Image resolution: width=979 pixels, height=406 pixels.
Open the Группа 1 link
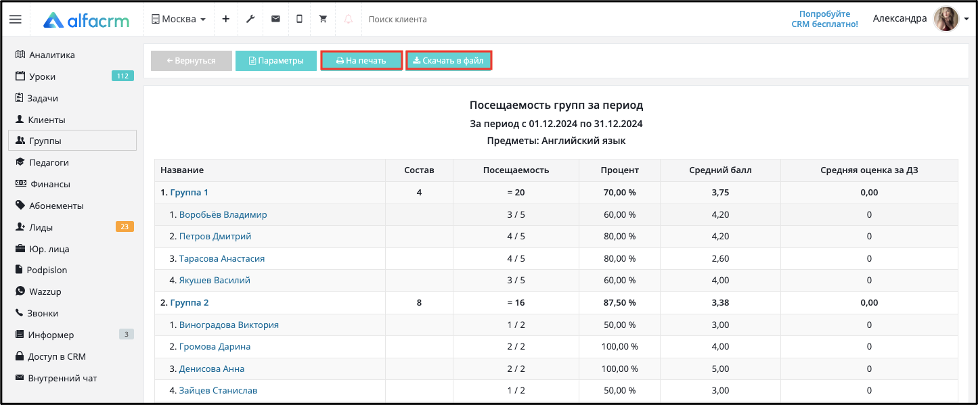point(189,192)
